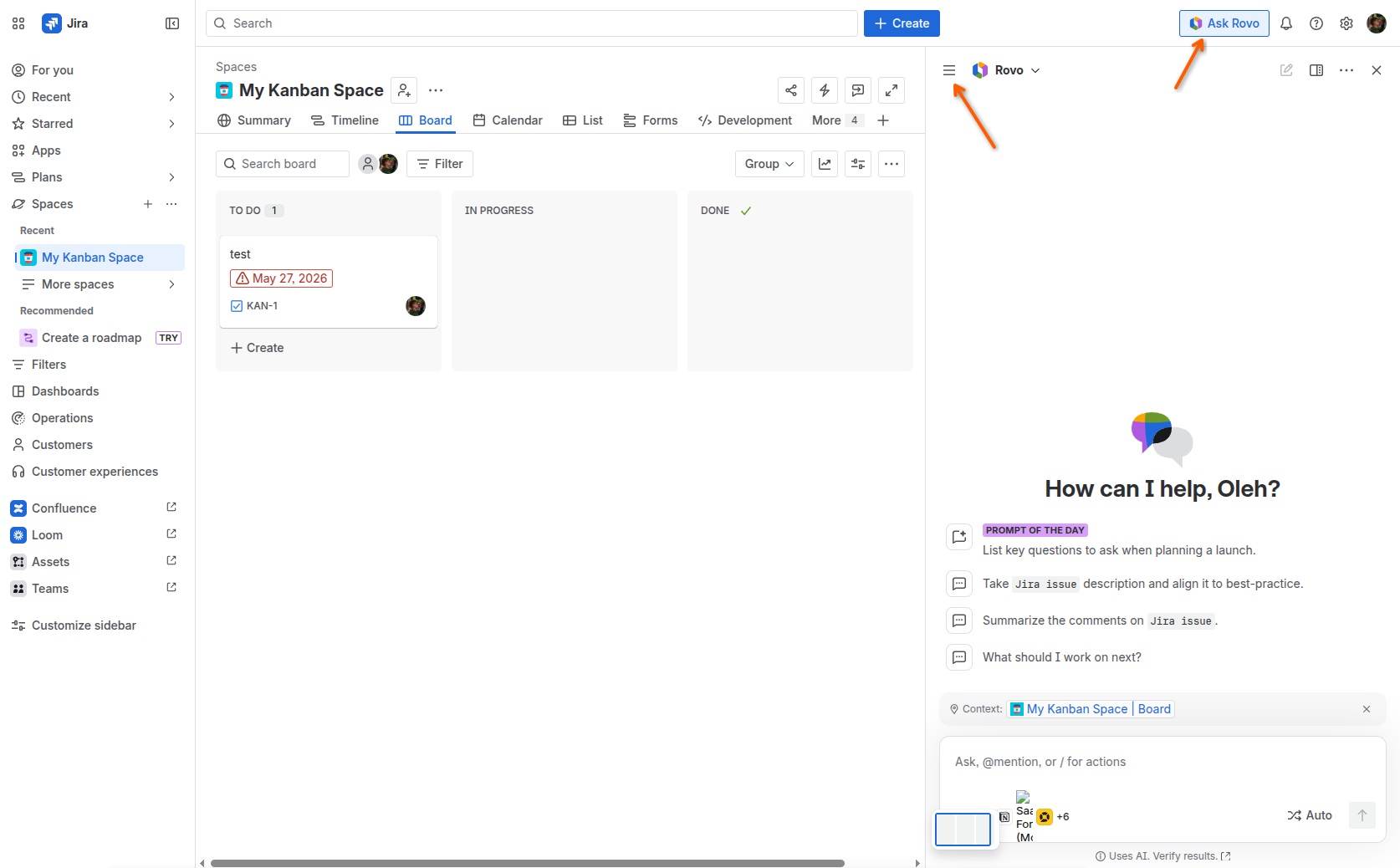This screenshot has height=868, width=1400.
Task: Start a new Rovo chat with the edit icon
Action: (1286, 70)
